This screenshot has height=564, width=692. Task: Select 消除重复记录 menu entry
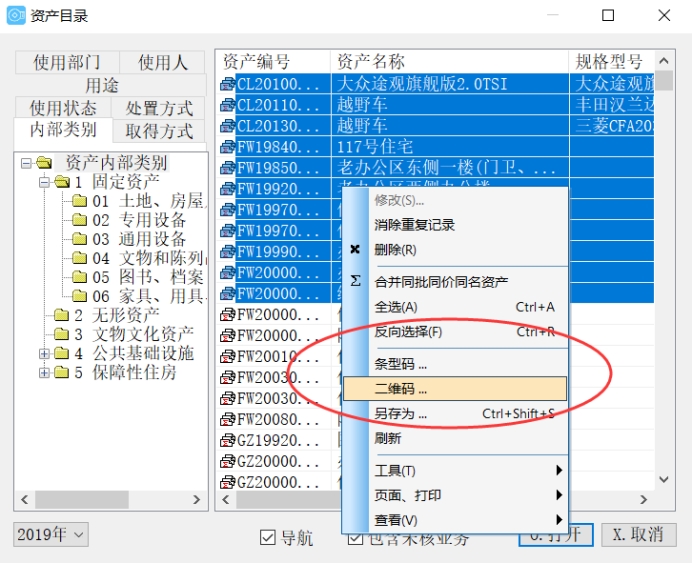coord(455,225)
